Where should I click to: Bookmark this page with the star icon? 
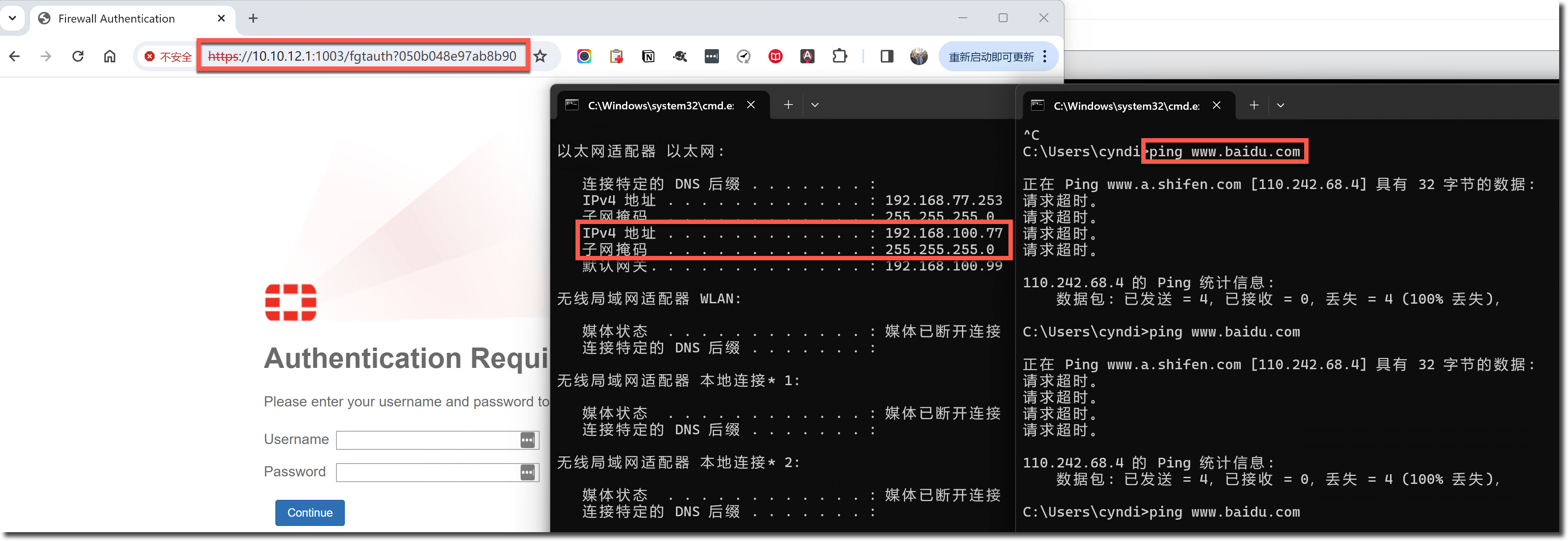pyautogui.click(x=540, y=57)
